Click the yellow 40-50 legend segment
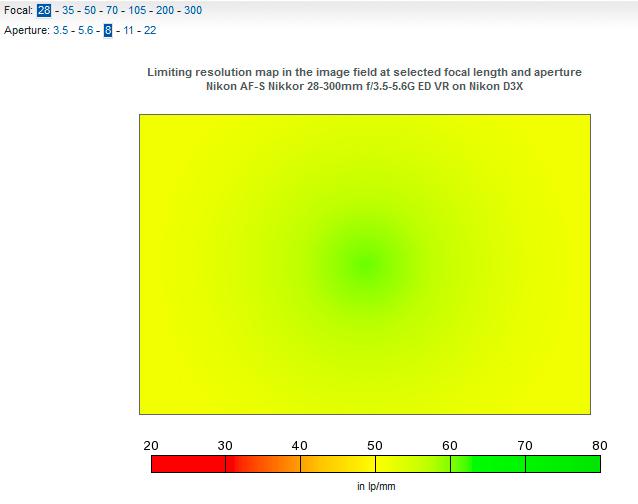Viewport: 638px width, 504px height. click(338, 464)
